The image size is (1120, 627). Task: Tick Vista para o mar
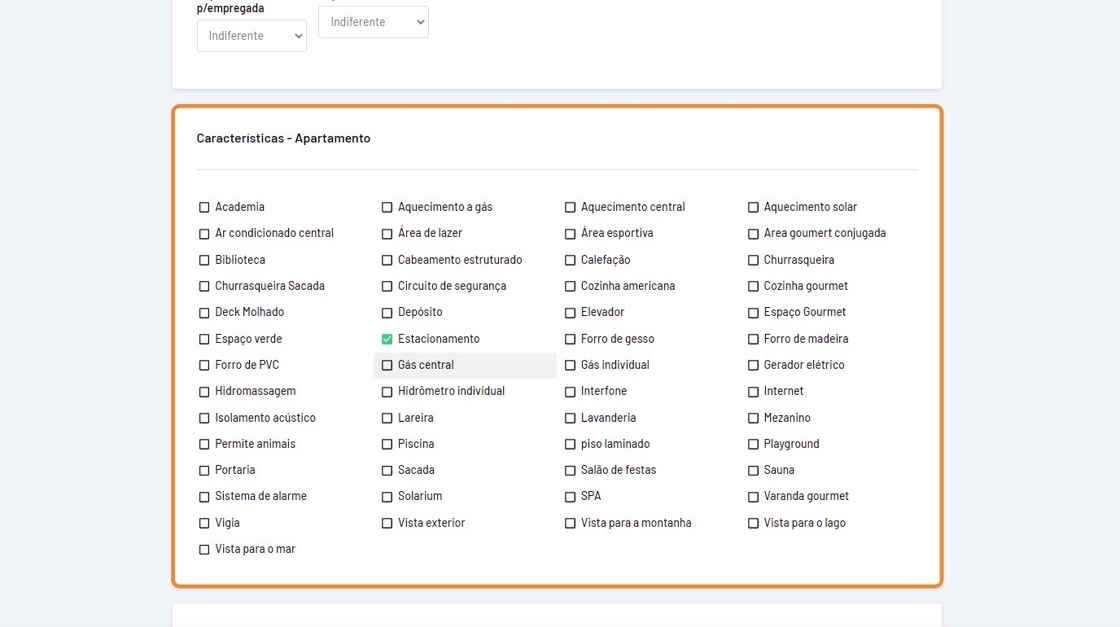204,549
